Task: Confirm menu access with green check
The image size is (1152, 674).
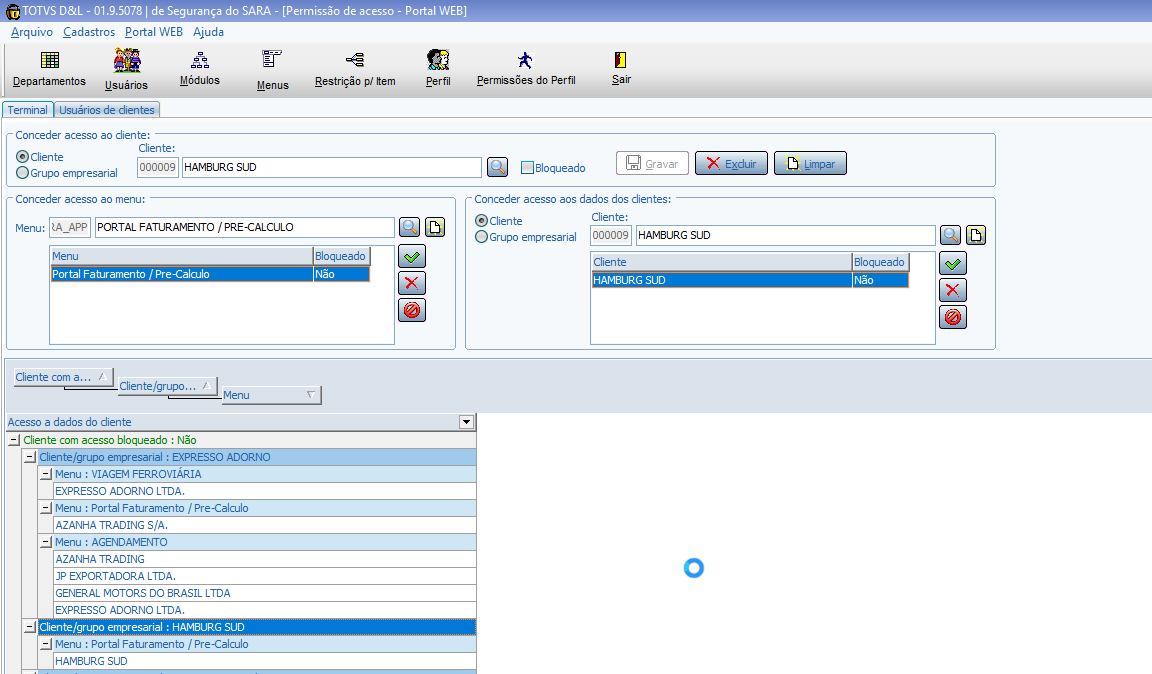Action: click(x=411, y=257)
